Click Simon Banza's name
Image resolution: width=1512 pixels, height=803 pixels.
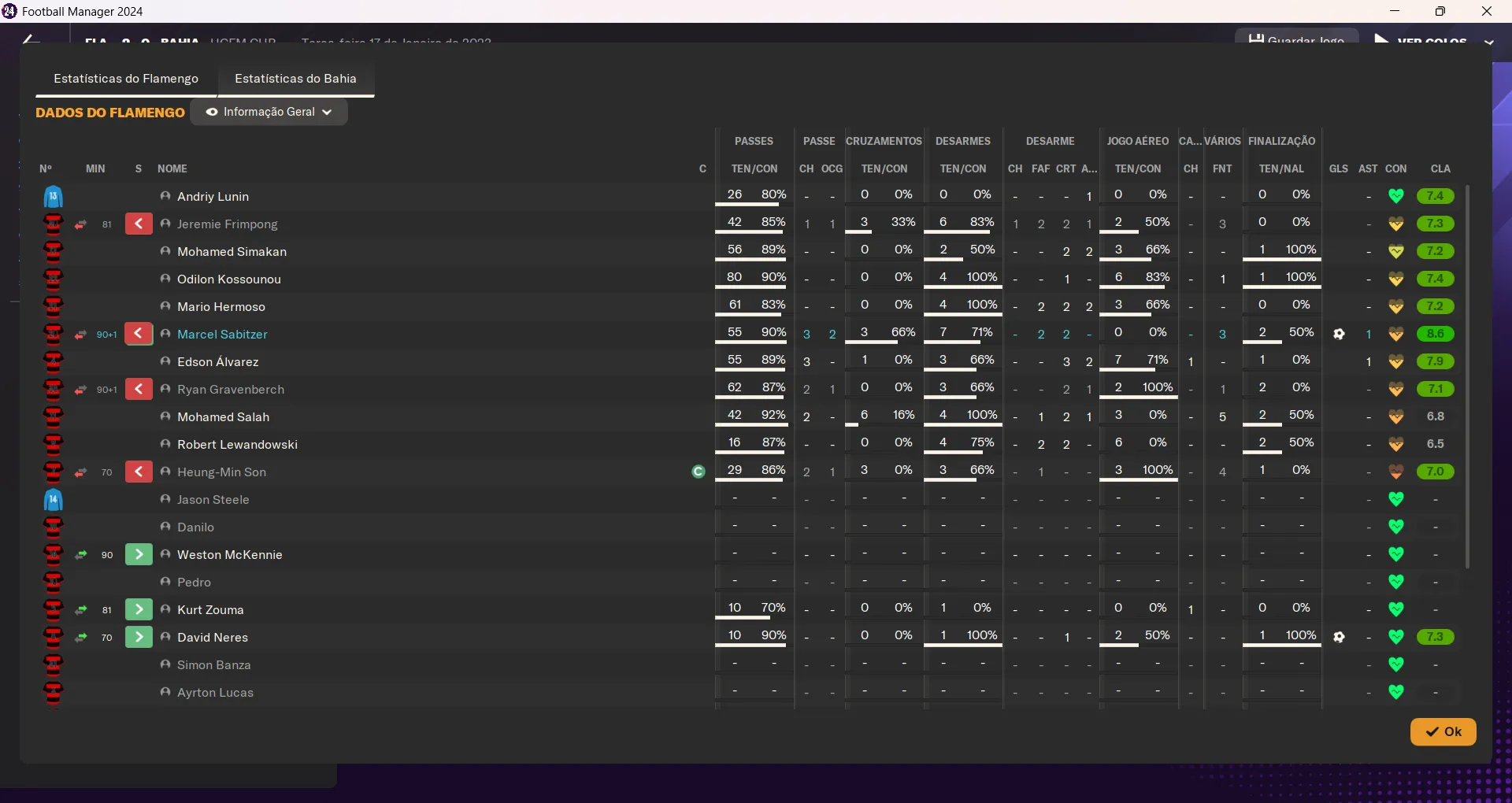(213, 665)
